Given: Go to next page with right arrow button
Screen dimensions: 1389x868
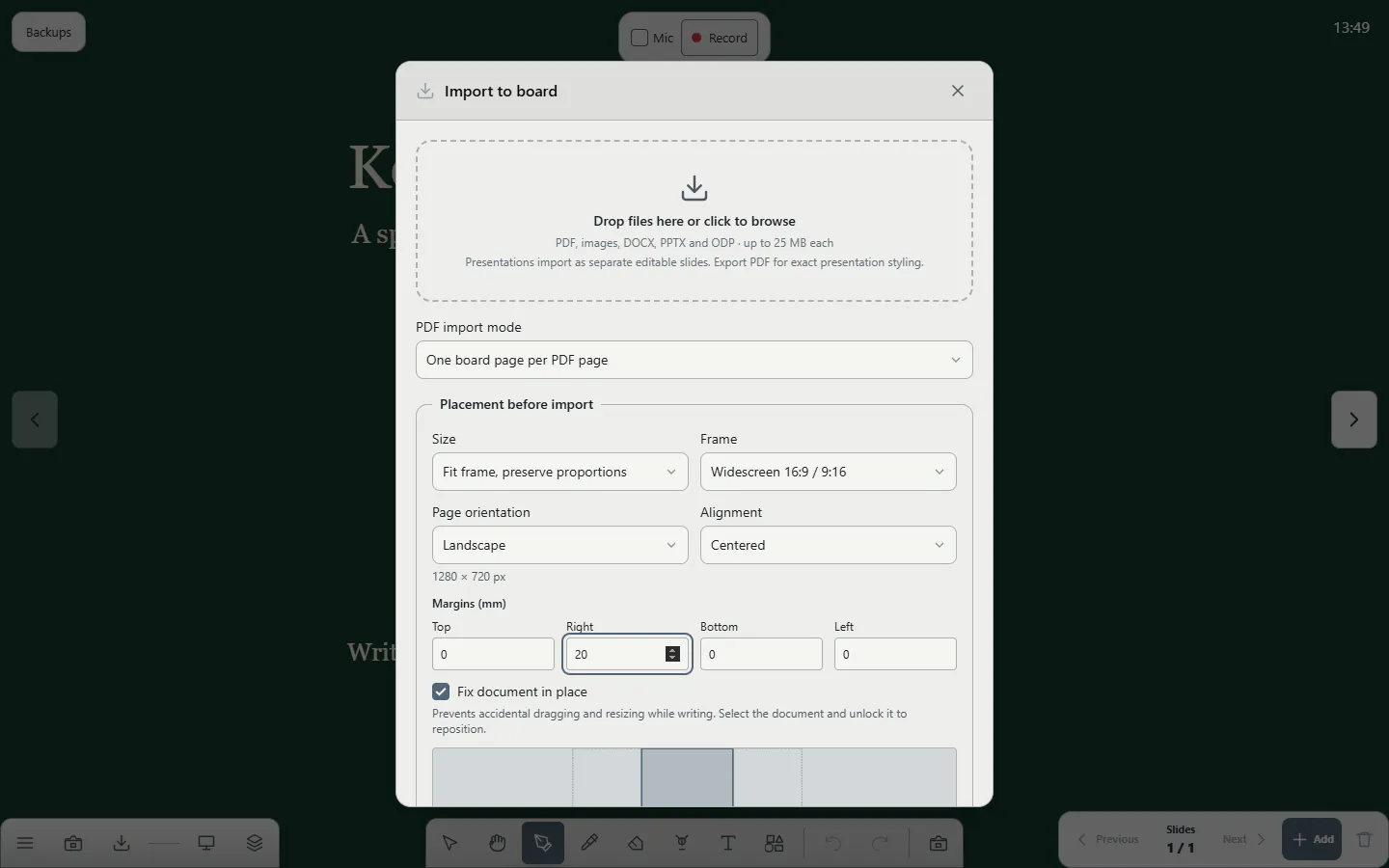Looking at the screenshot, I should click(1354, 420).
